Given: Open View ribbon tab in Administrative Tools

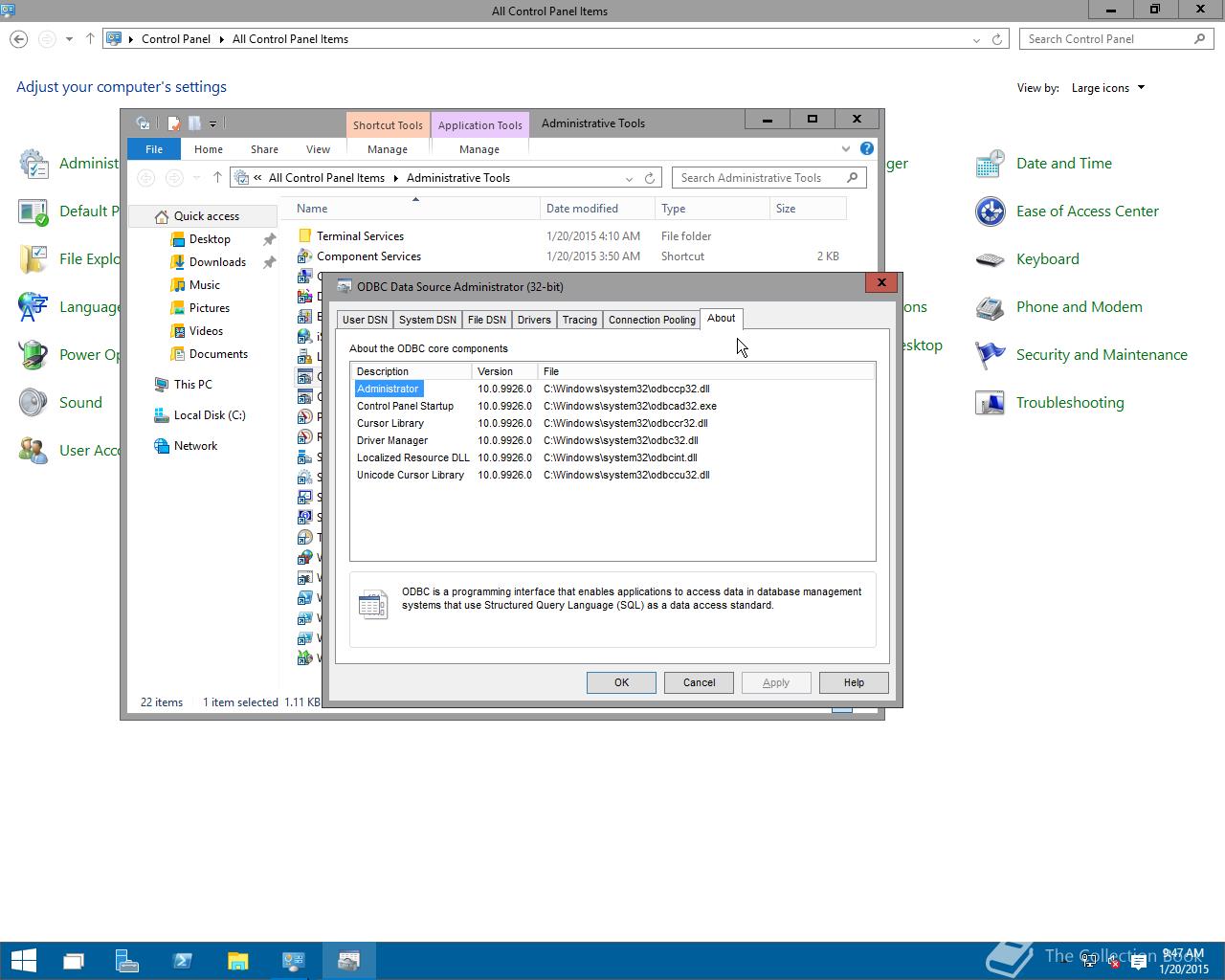Looking at the screenshot, I should pyautogui.click(x=318, y=149).
